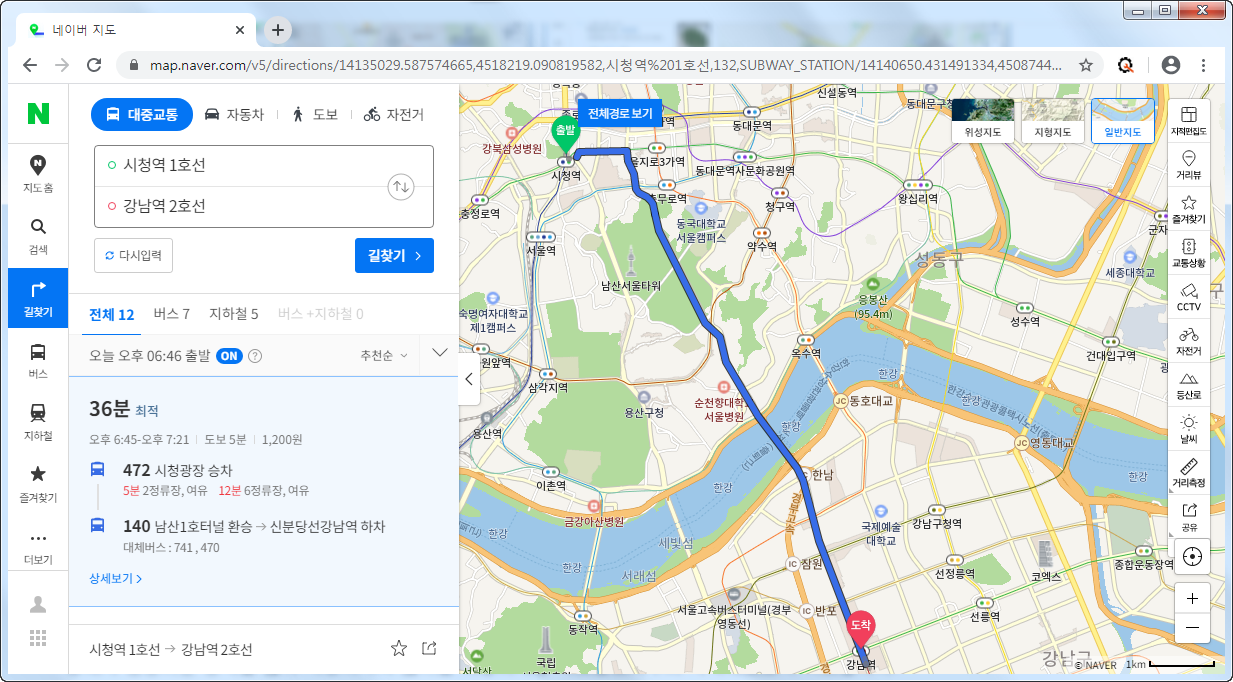1233x682 pixels.
Task: Reload the page in the browser
Action: click(94, 65)
